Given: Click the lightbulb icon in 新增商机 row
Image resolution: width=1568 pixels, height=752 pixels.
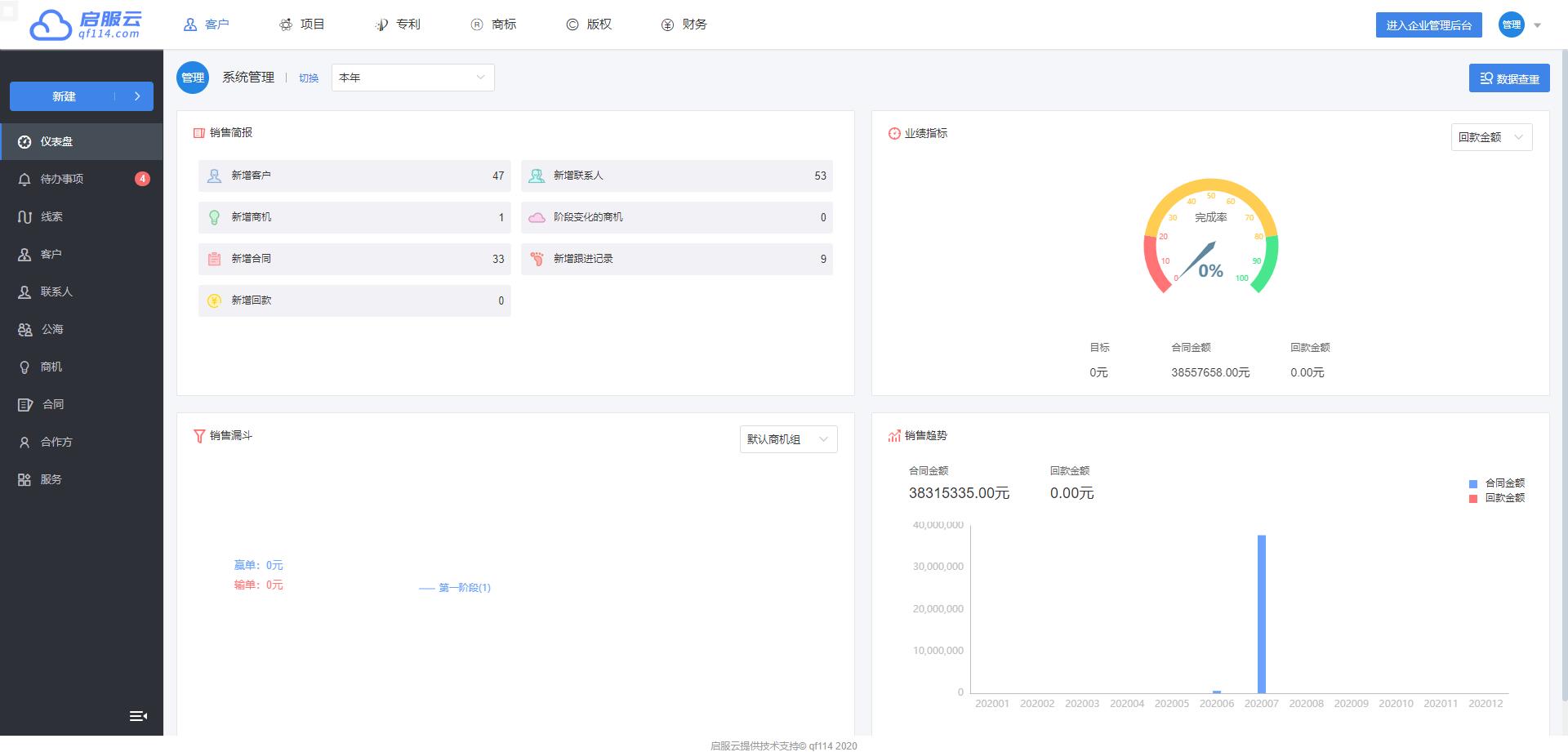Looking at the screenshot, I should pyautogui.click(x=214, y=217).
